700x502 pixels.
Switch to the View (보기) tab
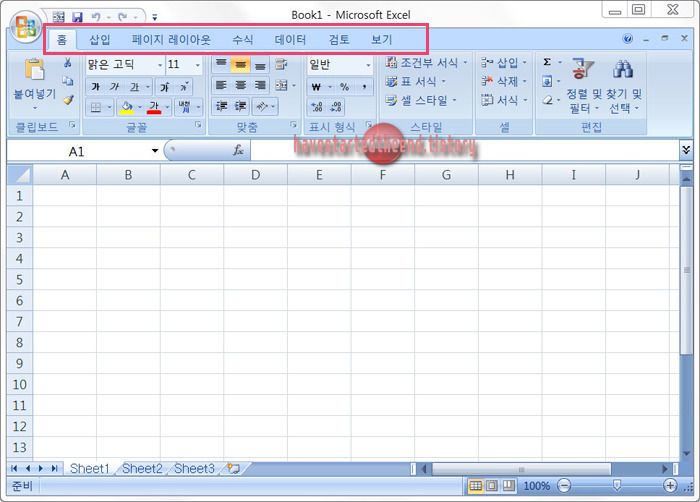coord(381,40)
